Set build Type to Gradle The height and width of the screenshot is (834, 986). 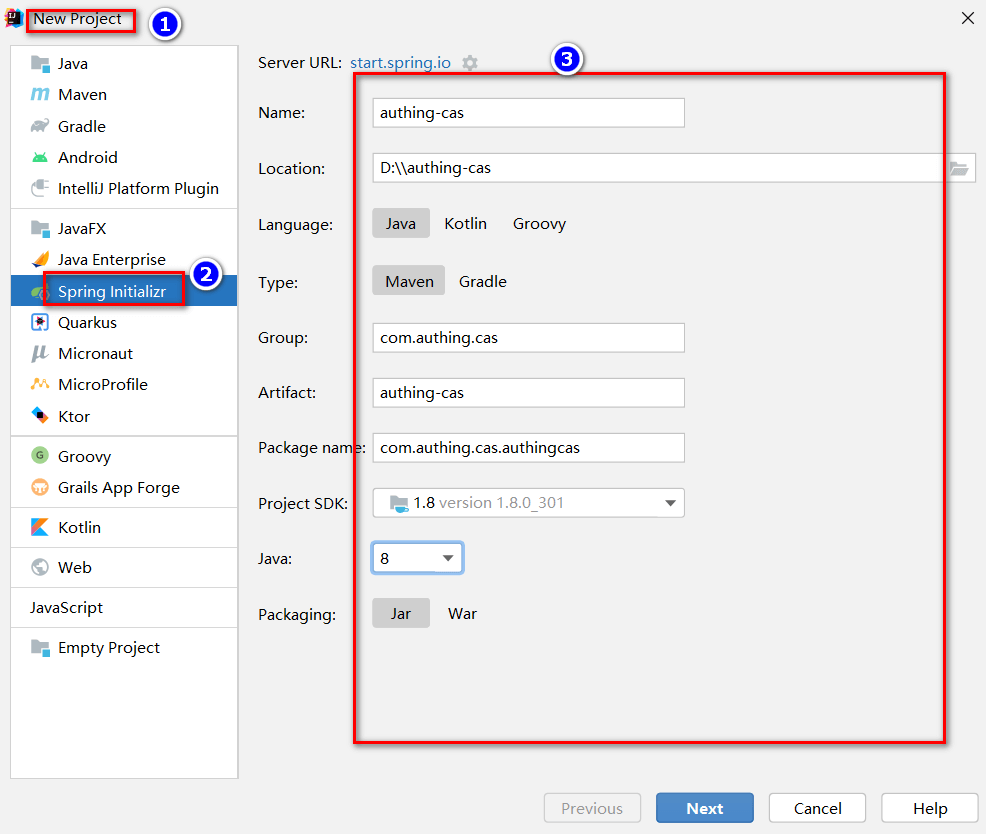(x=482, y=282)
